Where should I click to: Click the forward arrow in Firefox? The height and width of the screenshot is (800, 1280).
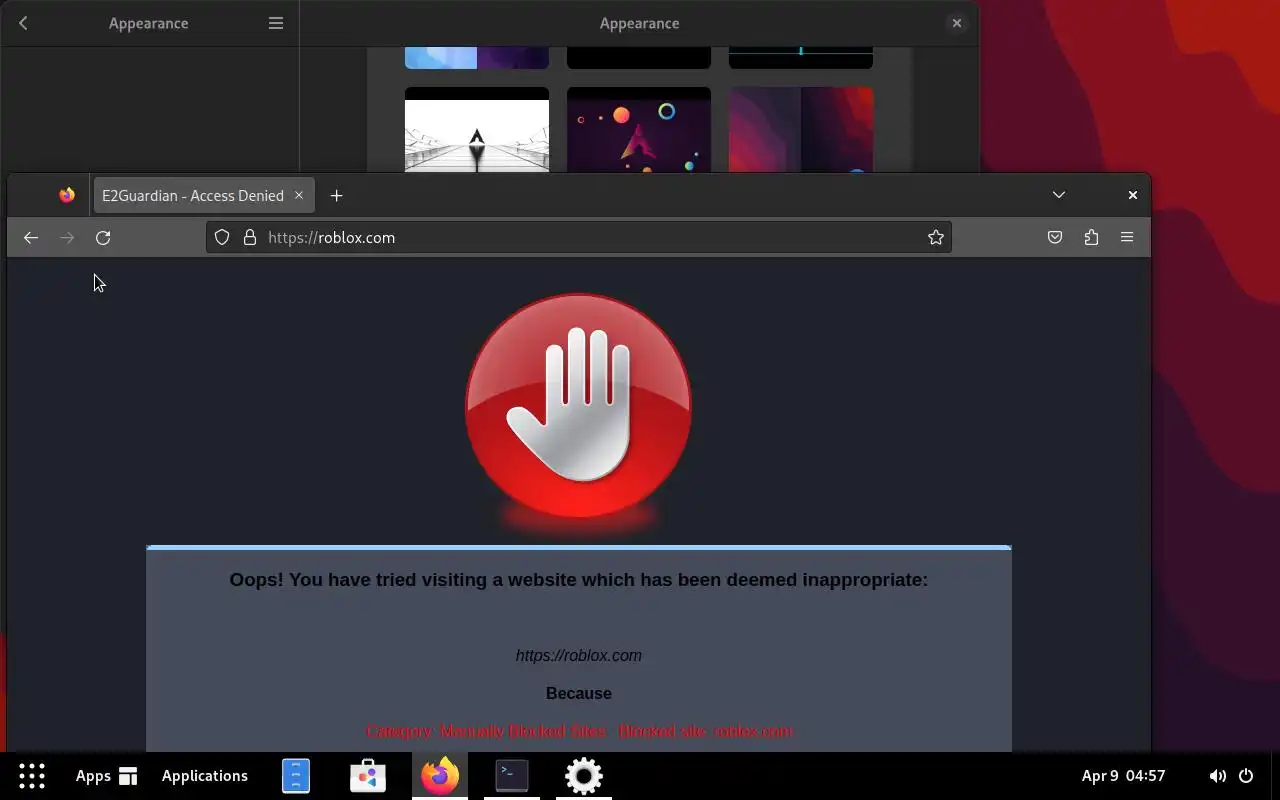tap(67, 237)
